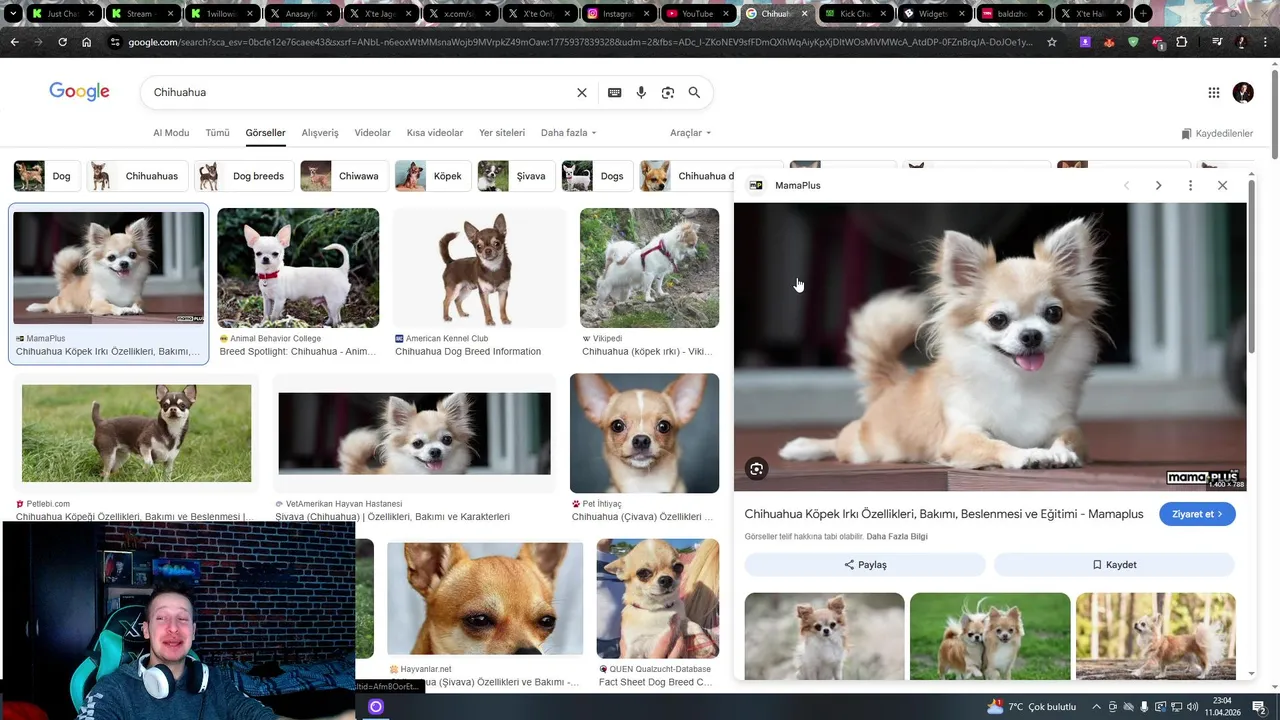1280x720 pixels.
Task: Open the Videolar tab
Action: tap(373, 133)
